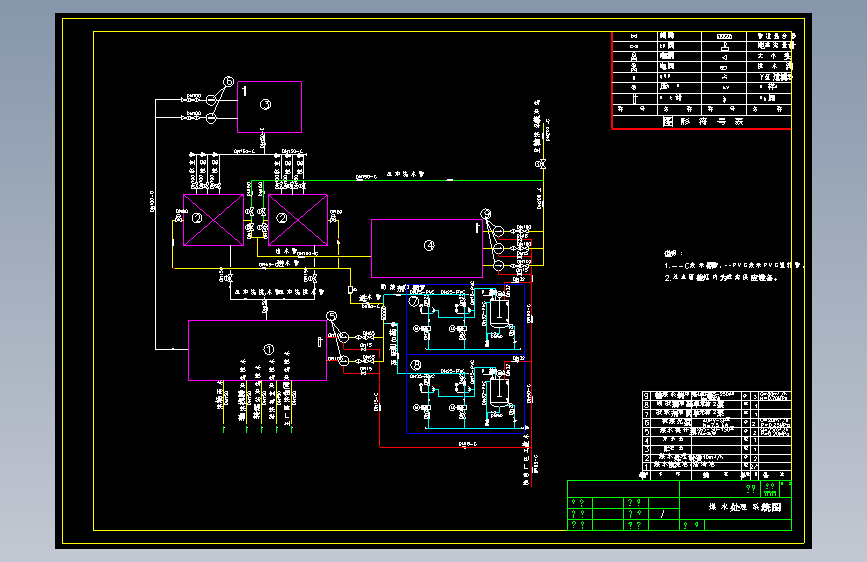Select the magenta tank labeled circled 3
Screen dimensions: 867x562
(x=269, y=107)
